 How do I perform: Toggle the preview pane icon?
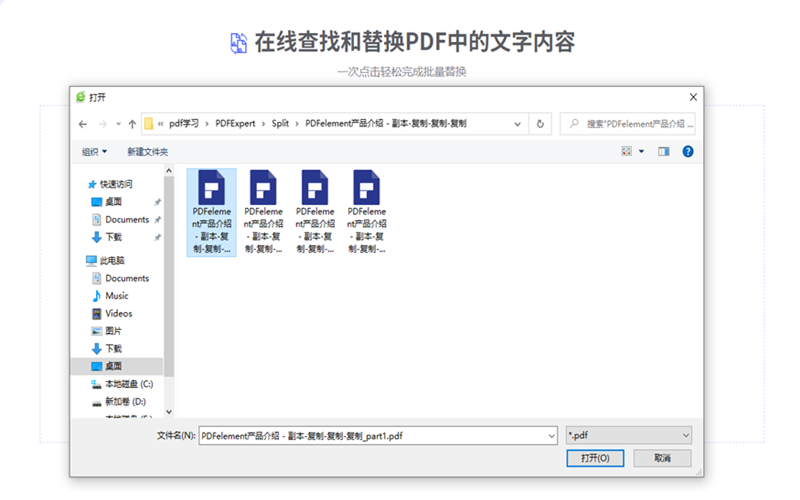pos(663,151)
